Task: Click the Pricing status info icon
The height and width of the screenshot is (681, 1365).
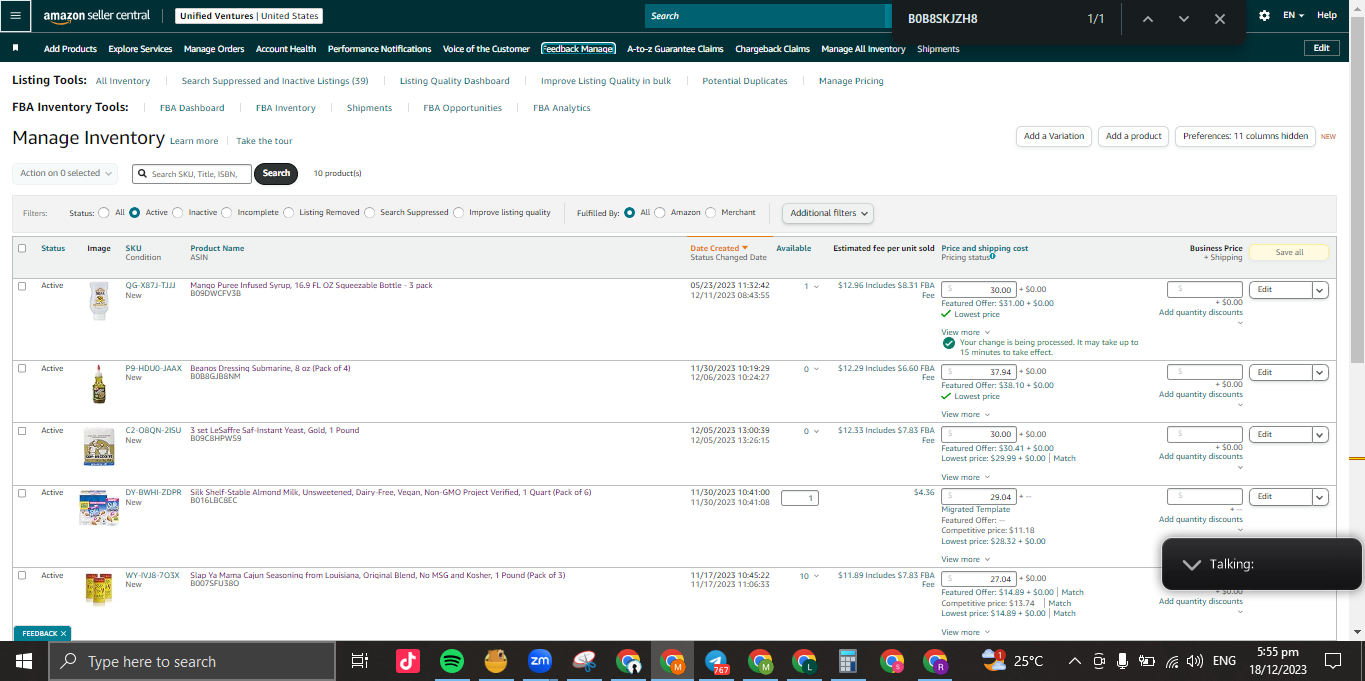Action: point(992,257)
